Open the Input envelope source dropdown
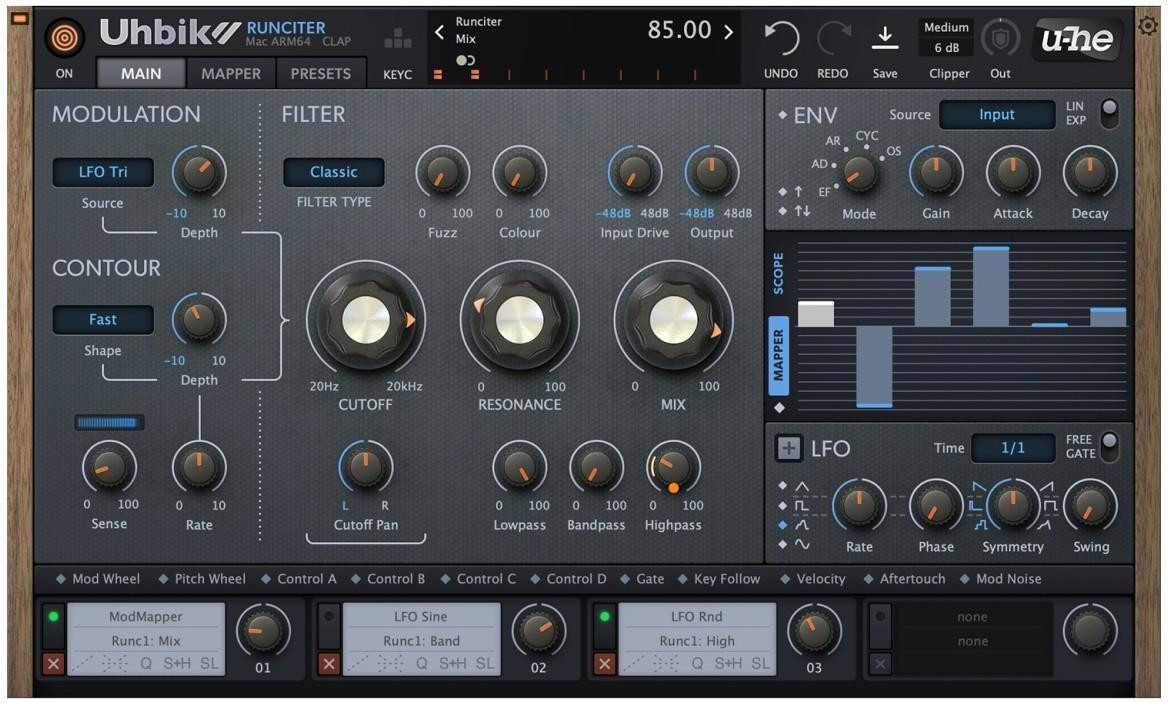Screen dimensions: 1168x703 point(997,115)
